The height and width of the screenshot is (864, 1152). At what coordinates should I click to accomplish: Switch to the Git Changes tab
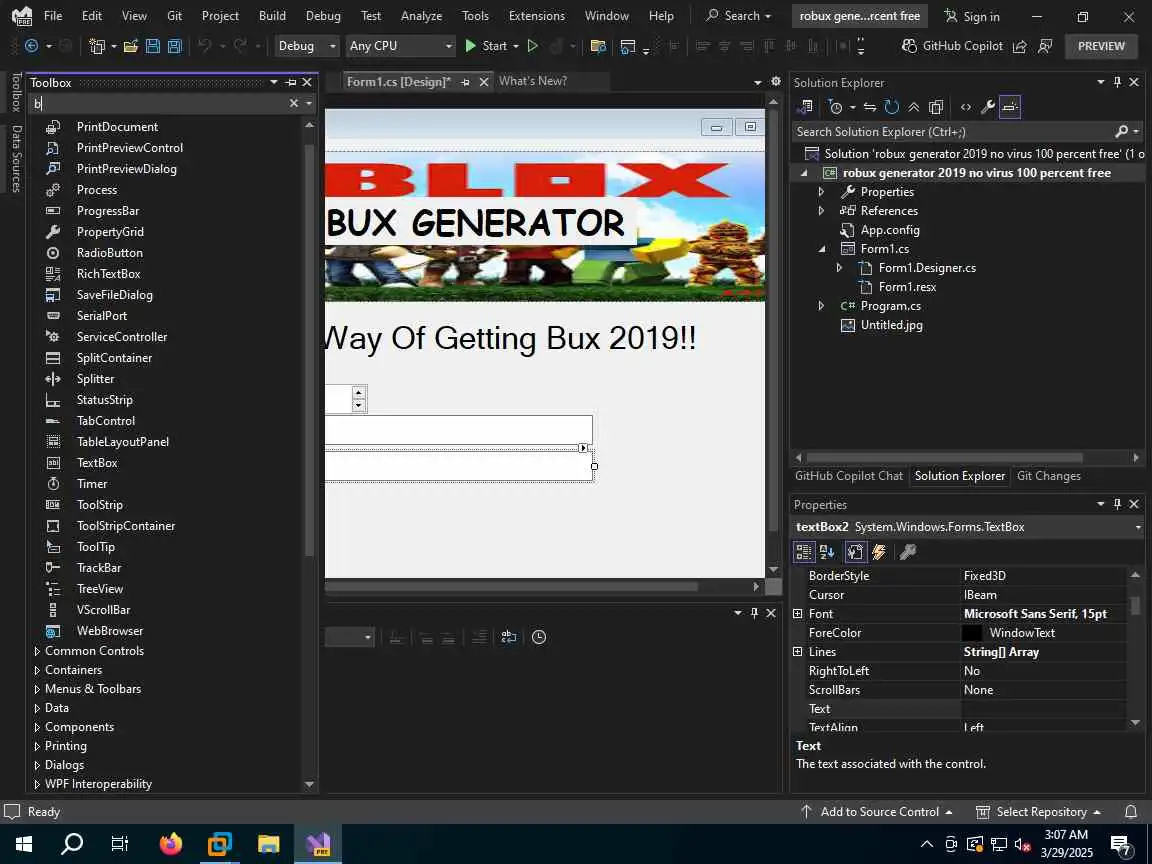(1048, 475)
